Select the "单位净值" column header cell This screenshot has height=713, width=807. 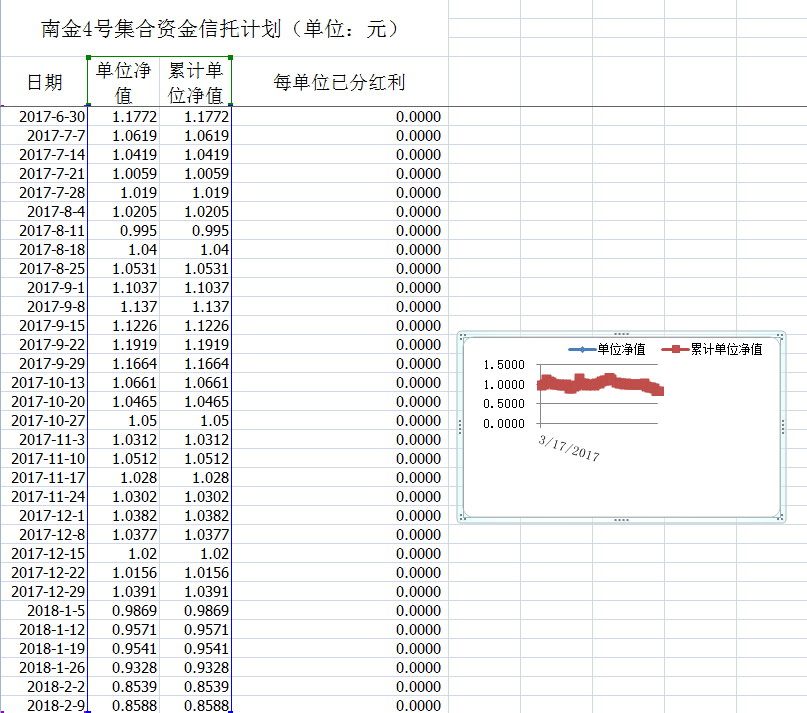[x=123, y=82]
